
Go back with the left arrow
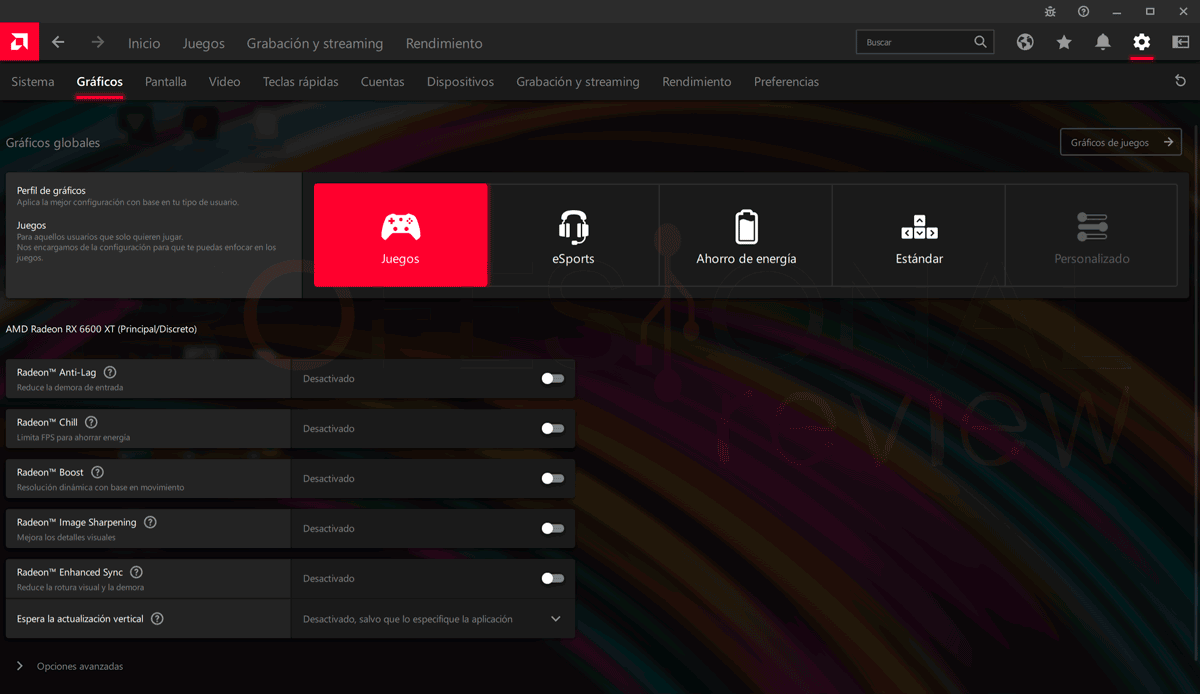point(58,42)
